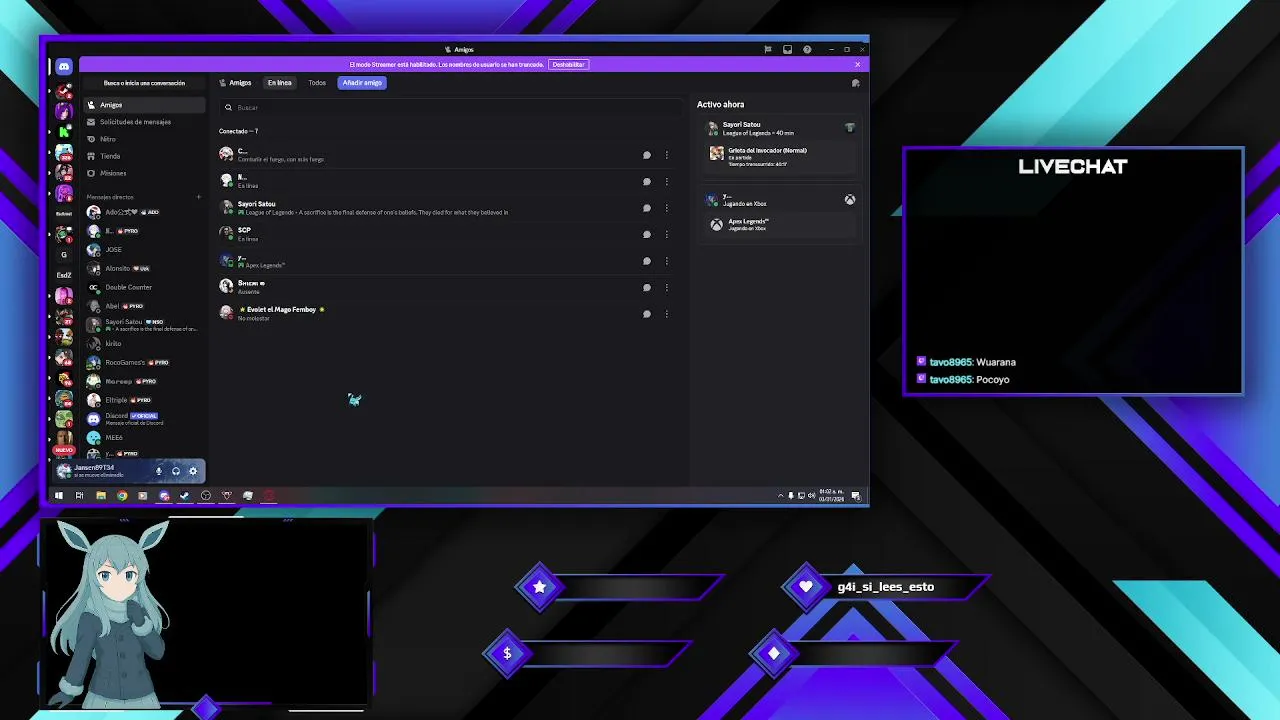
Task: Click the flag icon in Discord title bar
Action: pos(768,49)
